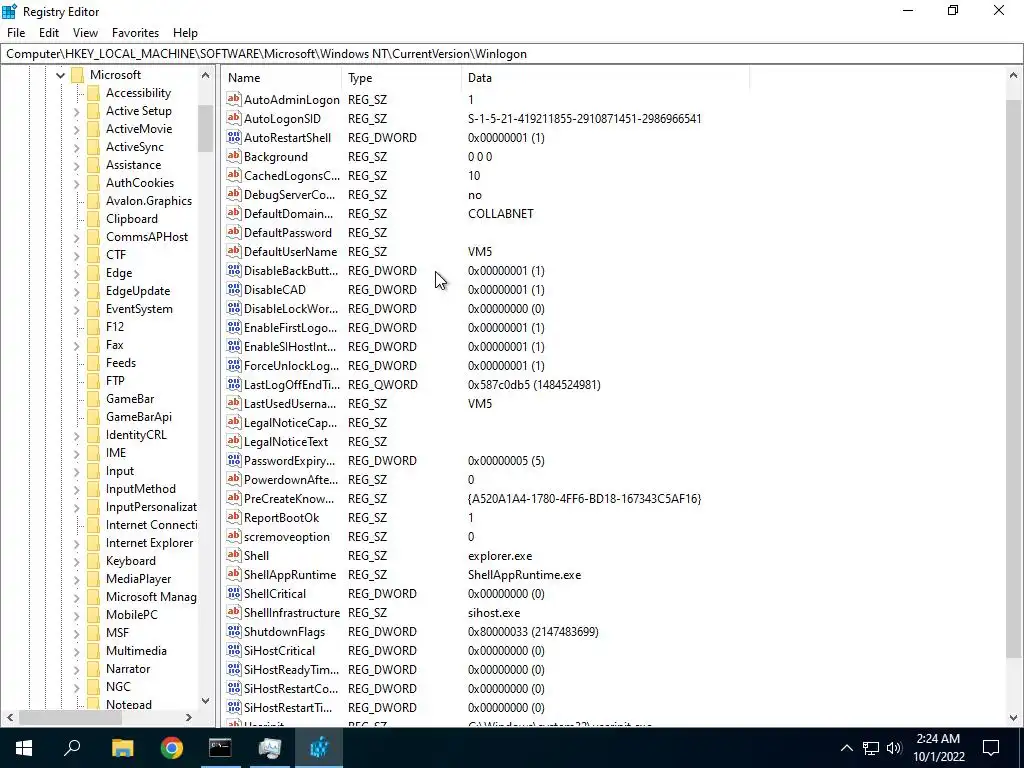Image resolution: width=1024 pixels, height=768 pixels.
Task: Collapse the Microsoft tree node
Action: (60, 75)
